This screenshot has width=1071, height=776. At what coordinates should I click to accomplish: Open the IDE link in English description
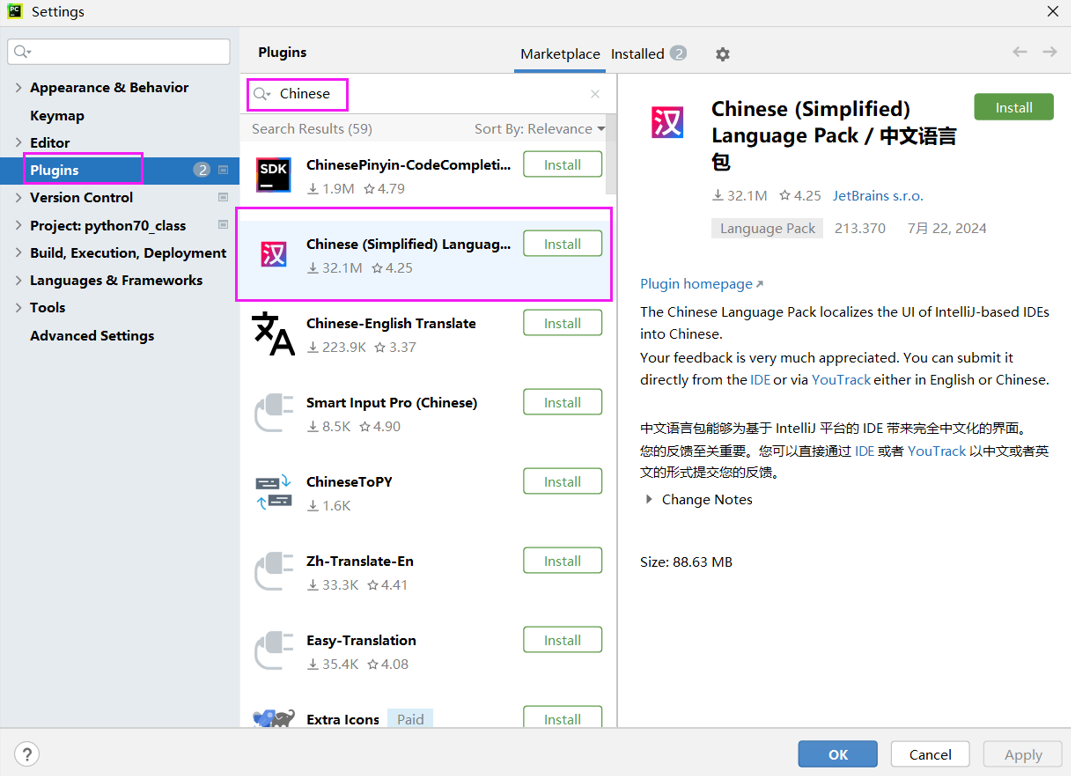pos(760,380)
